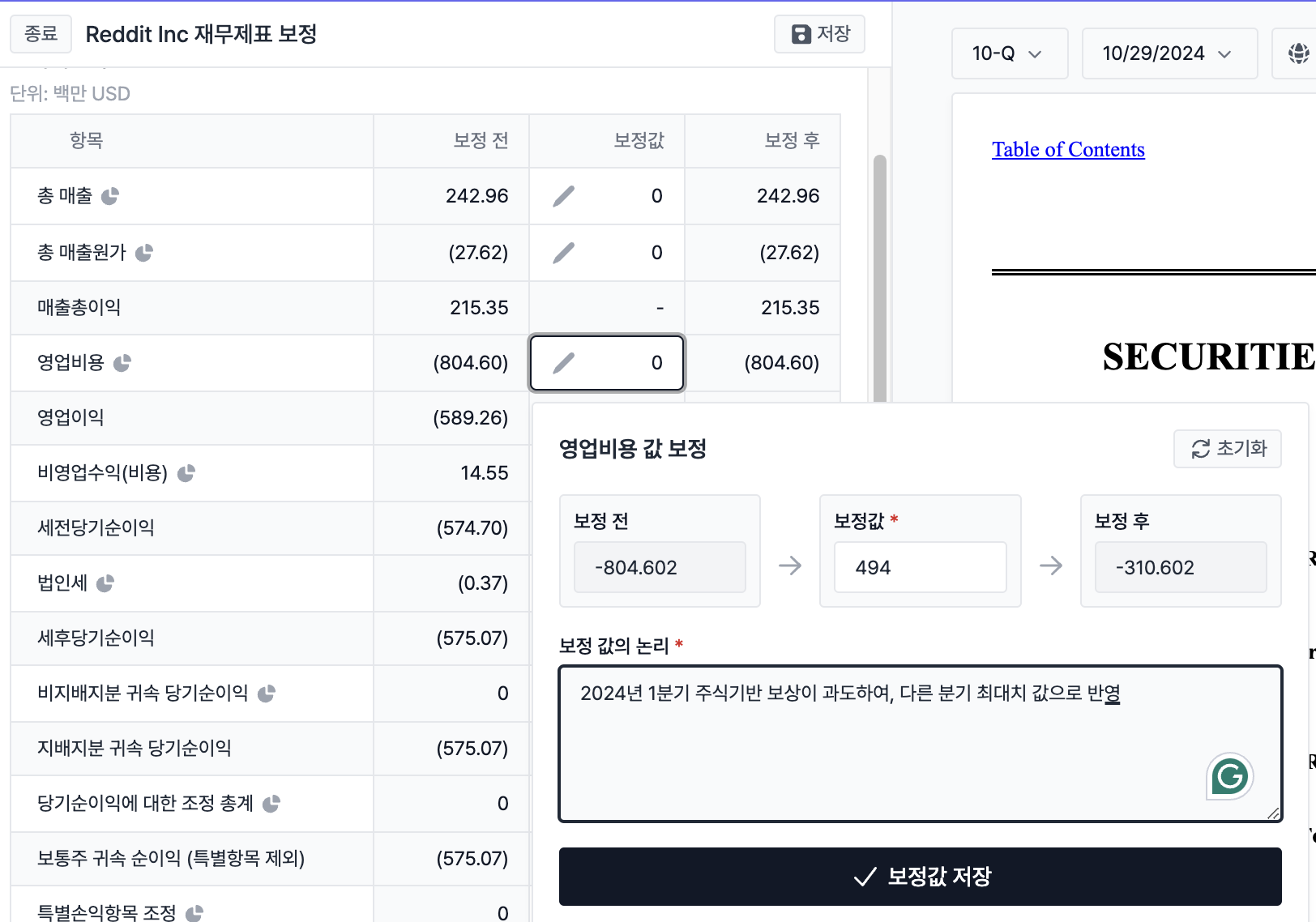This screenshot has height=922, width=1316.
Task: Click pie chart icon next to 법인세
Action: [105, 583]
